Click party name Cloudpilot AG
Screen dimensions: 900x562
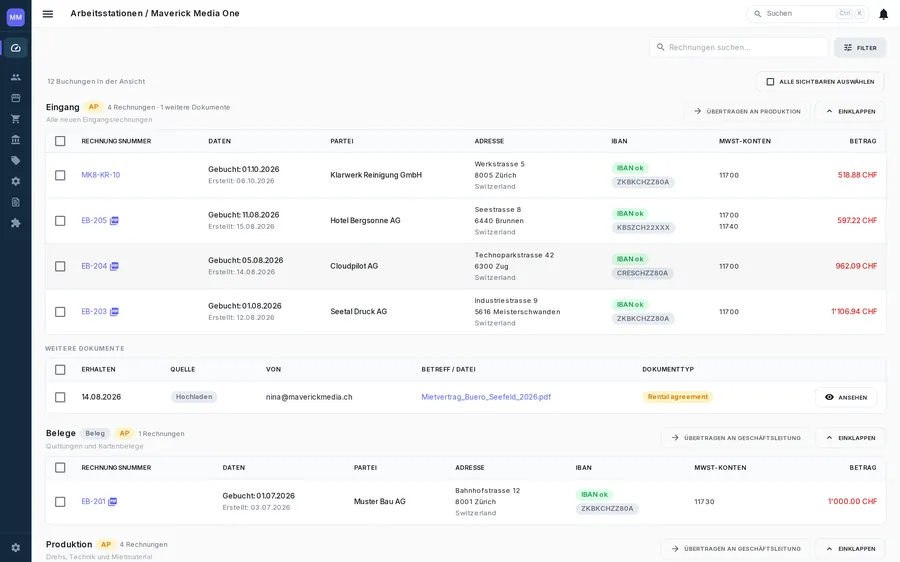(x=354, y=266)
